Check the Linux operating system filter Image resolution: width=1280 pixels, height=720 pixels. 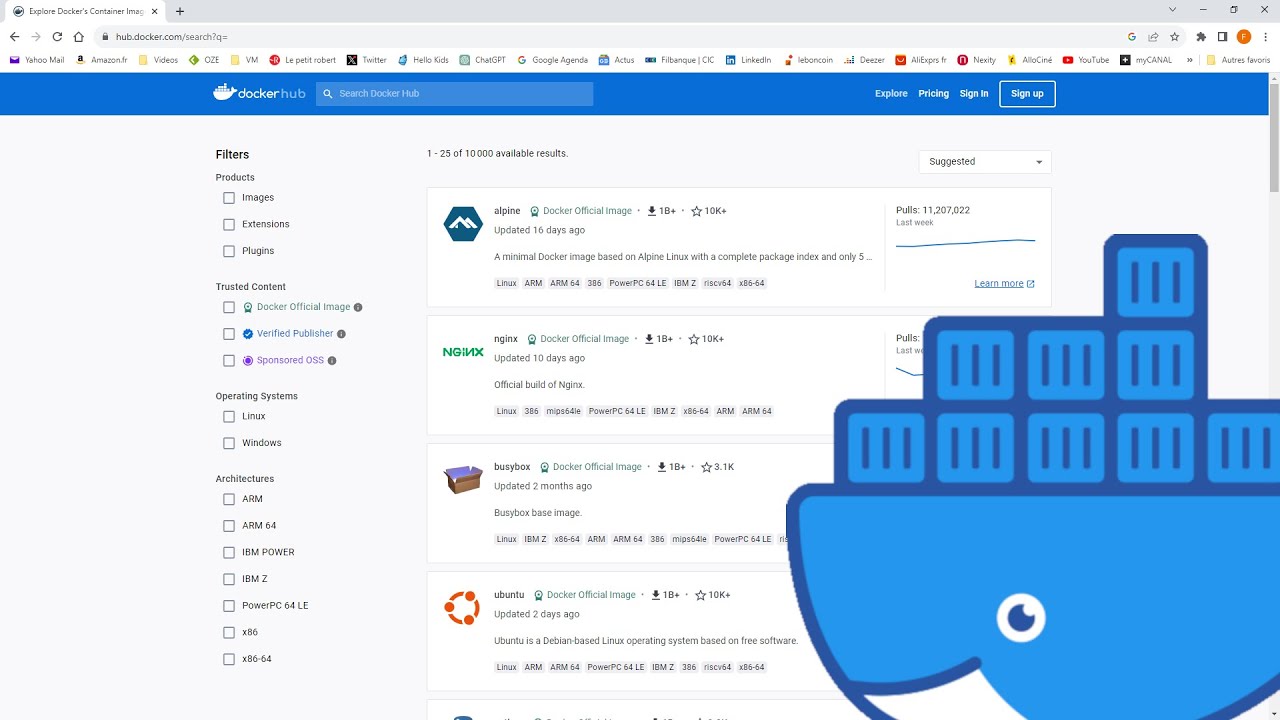tap(229, 416)
